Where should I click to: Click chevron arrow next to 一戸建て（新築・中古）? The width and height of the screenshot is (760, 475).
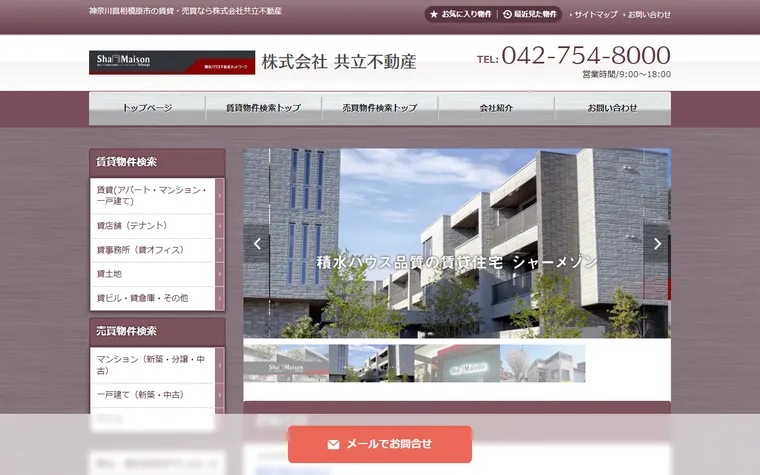(220, 395)
